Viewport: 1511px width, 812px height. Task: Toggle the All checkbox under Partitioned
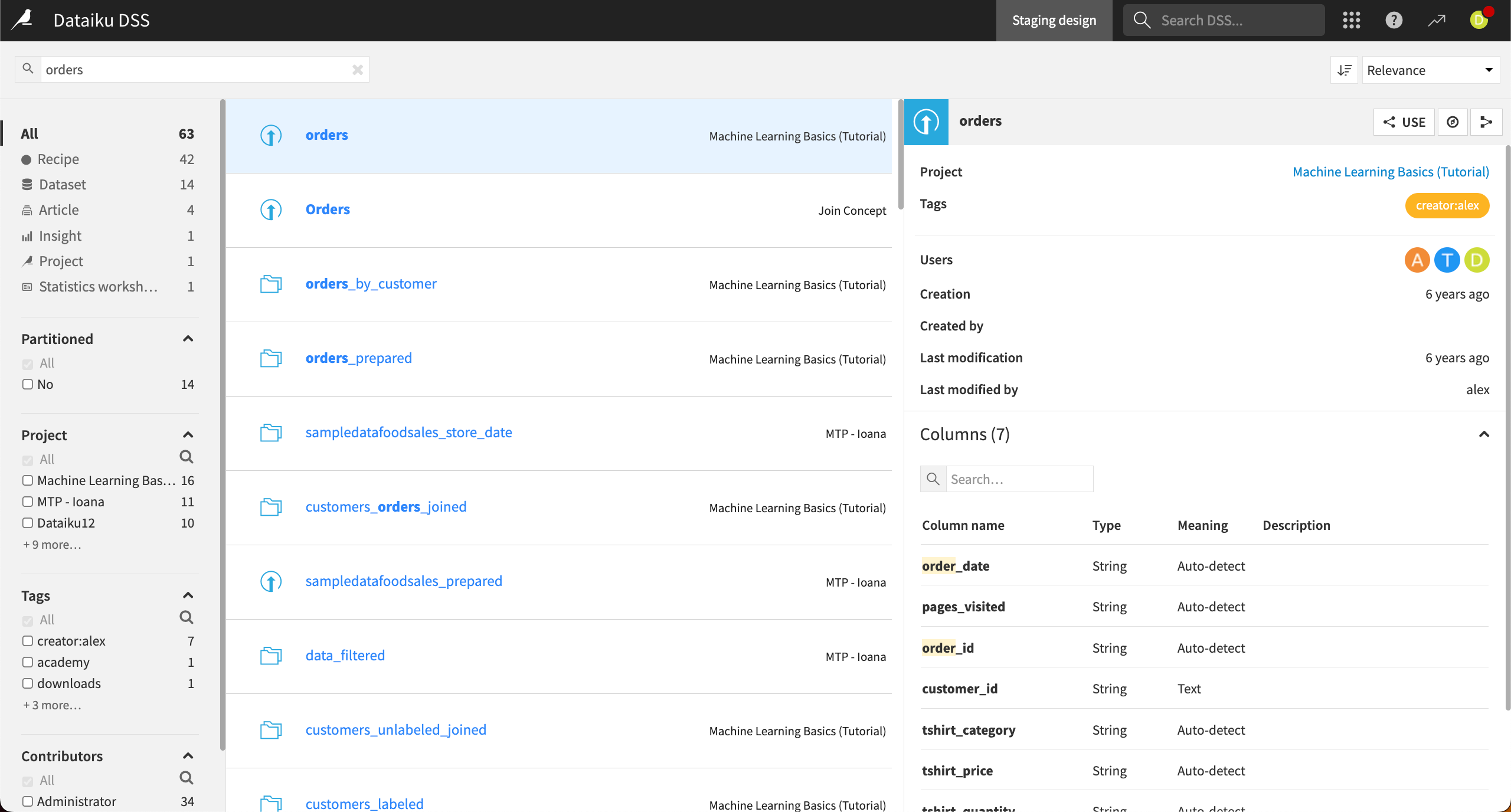(x=28, y=364)
